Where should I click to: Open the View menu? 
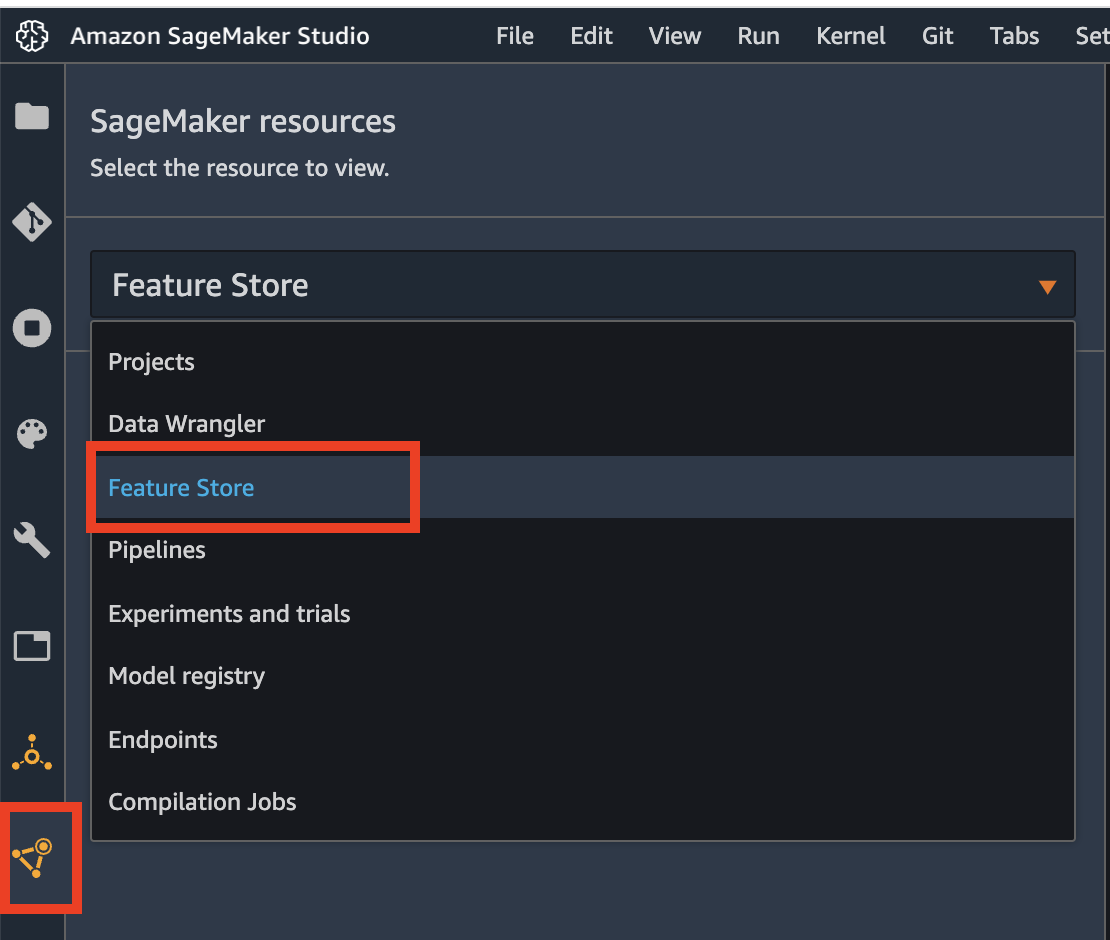coord(675,36)
